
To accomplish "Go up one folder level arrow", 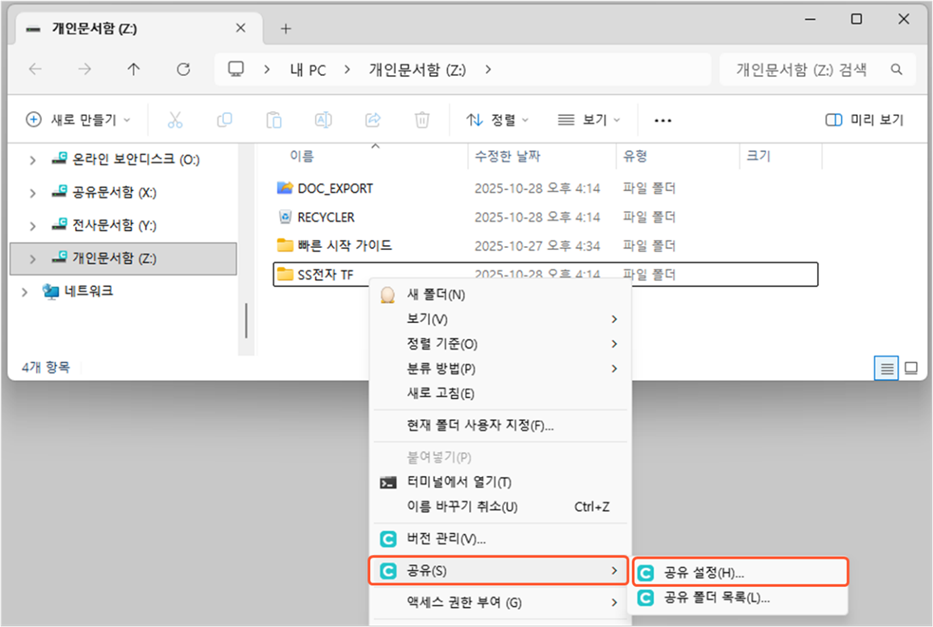I will coord(134,69).
